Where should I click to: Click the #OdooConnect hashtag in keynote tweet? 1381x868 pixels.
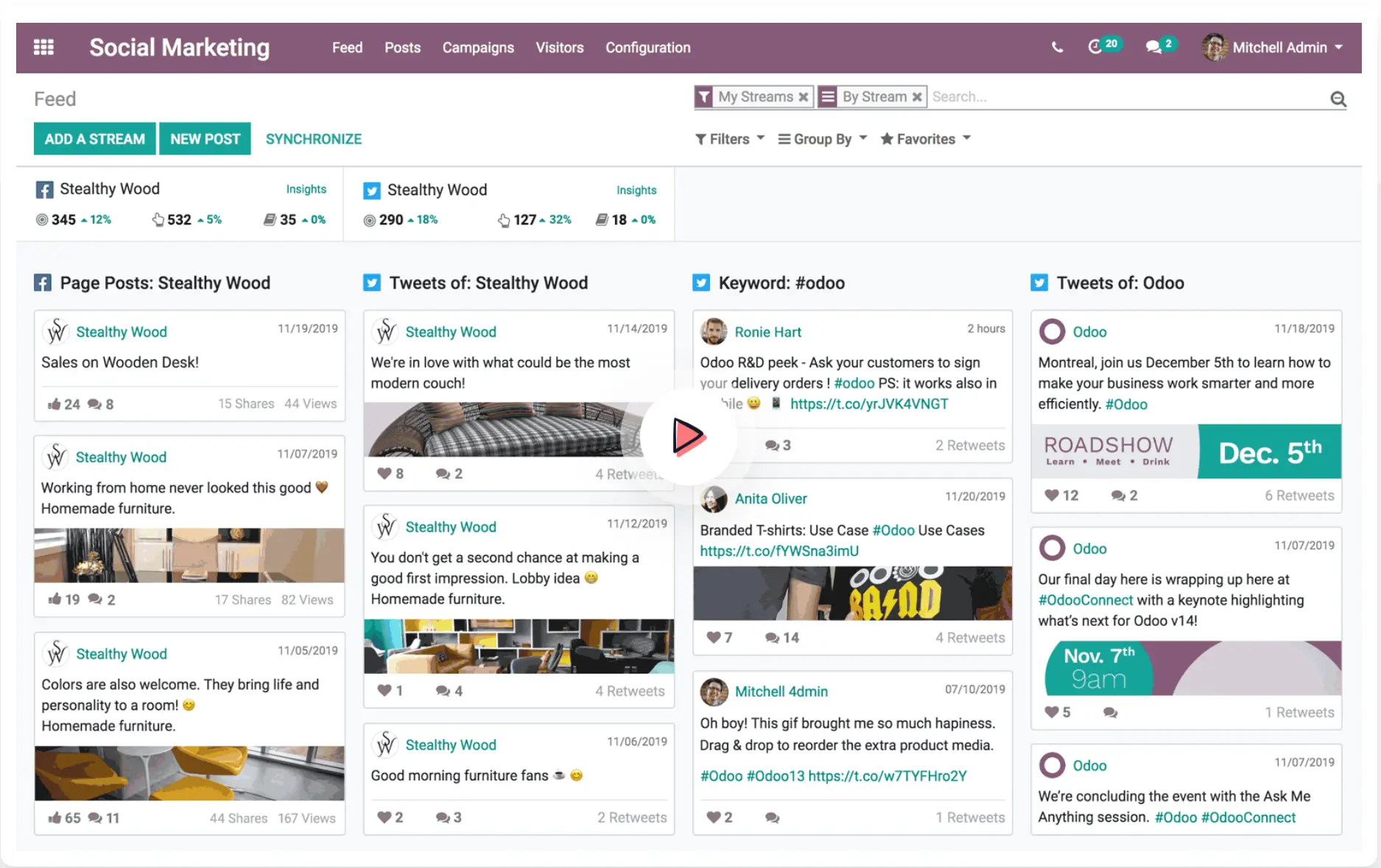[1086, 600]
